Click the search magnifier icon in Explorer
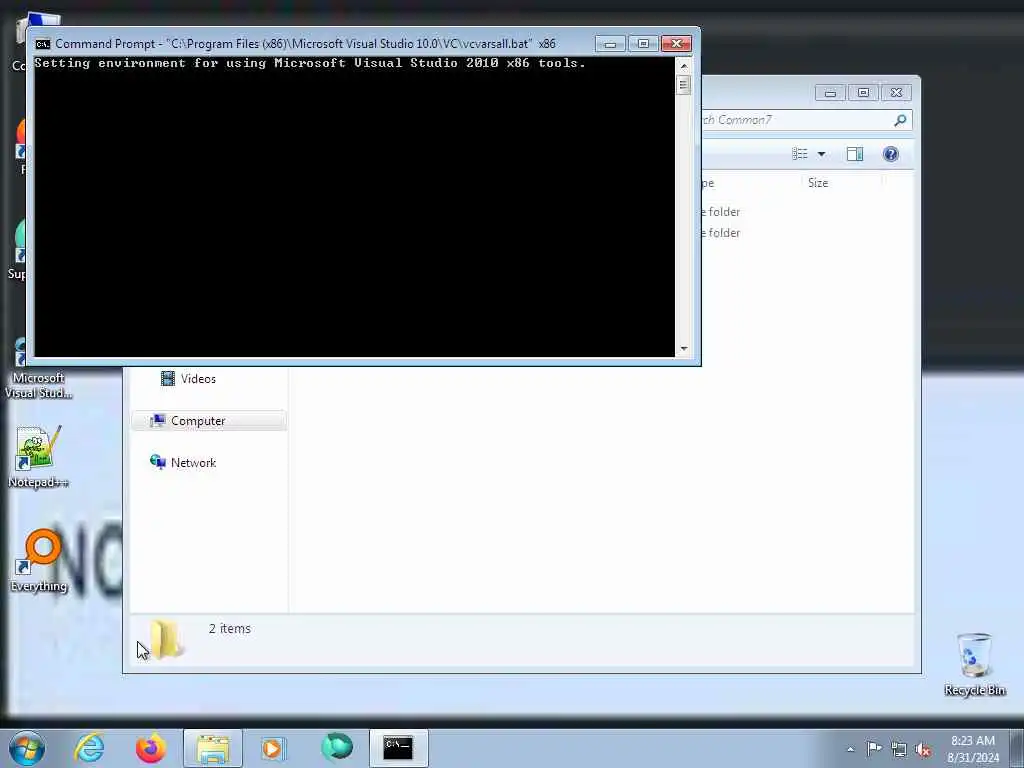Image resolution: width=1024 pixels, height=768 pixels. coord(900,120)
